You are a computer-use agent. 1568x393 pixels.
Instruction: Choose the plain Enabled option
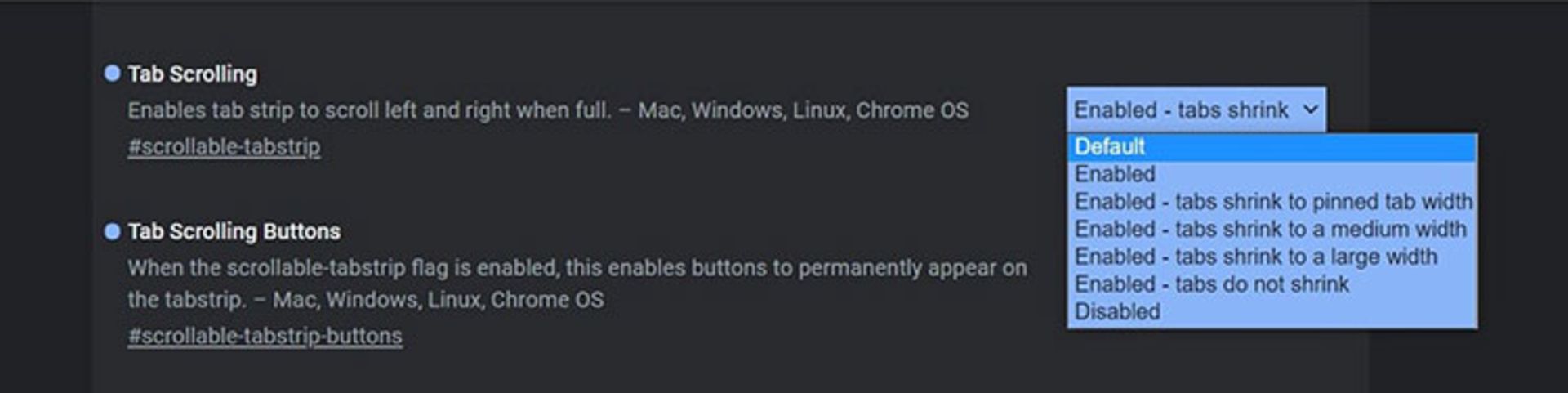pos(1272,174)
